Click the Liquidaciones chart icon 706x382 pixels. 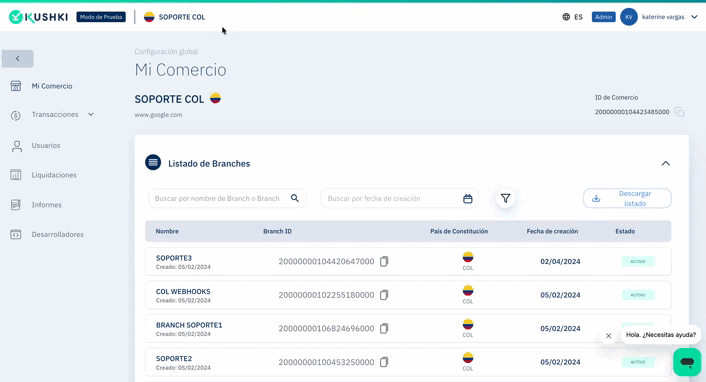(16, 175)
